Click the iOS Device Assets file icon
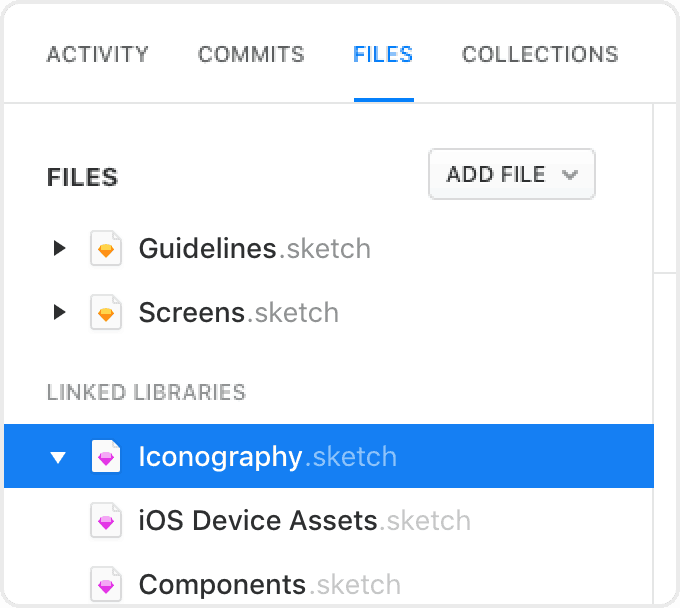This screenshot has width=680, height=608. [106, 520]
